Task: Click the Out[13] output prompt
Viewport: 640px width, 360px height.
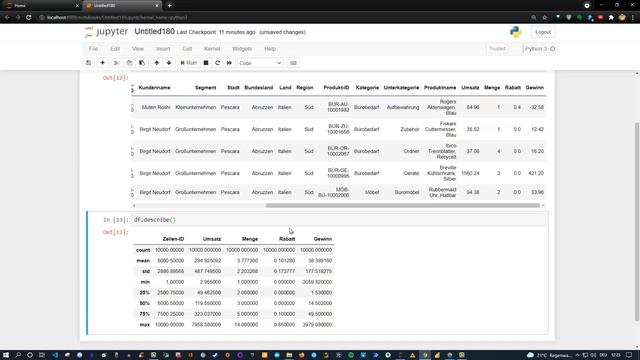Action: point(116,232)
